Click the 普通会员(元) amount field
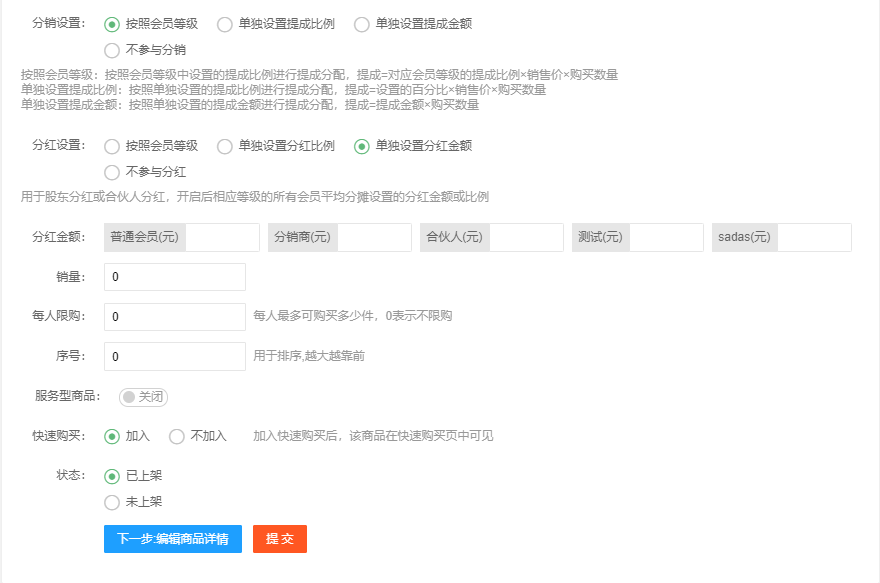Image resolution: width=880 pixels, height=583 pixels. click(x=222, y=237)
